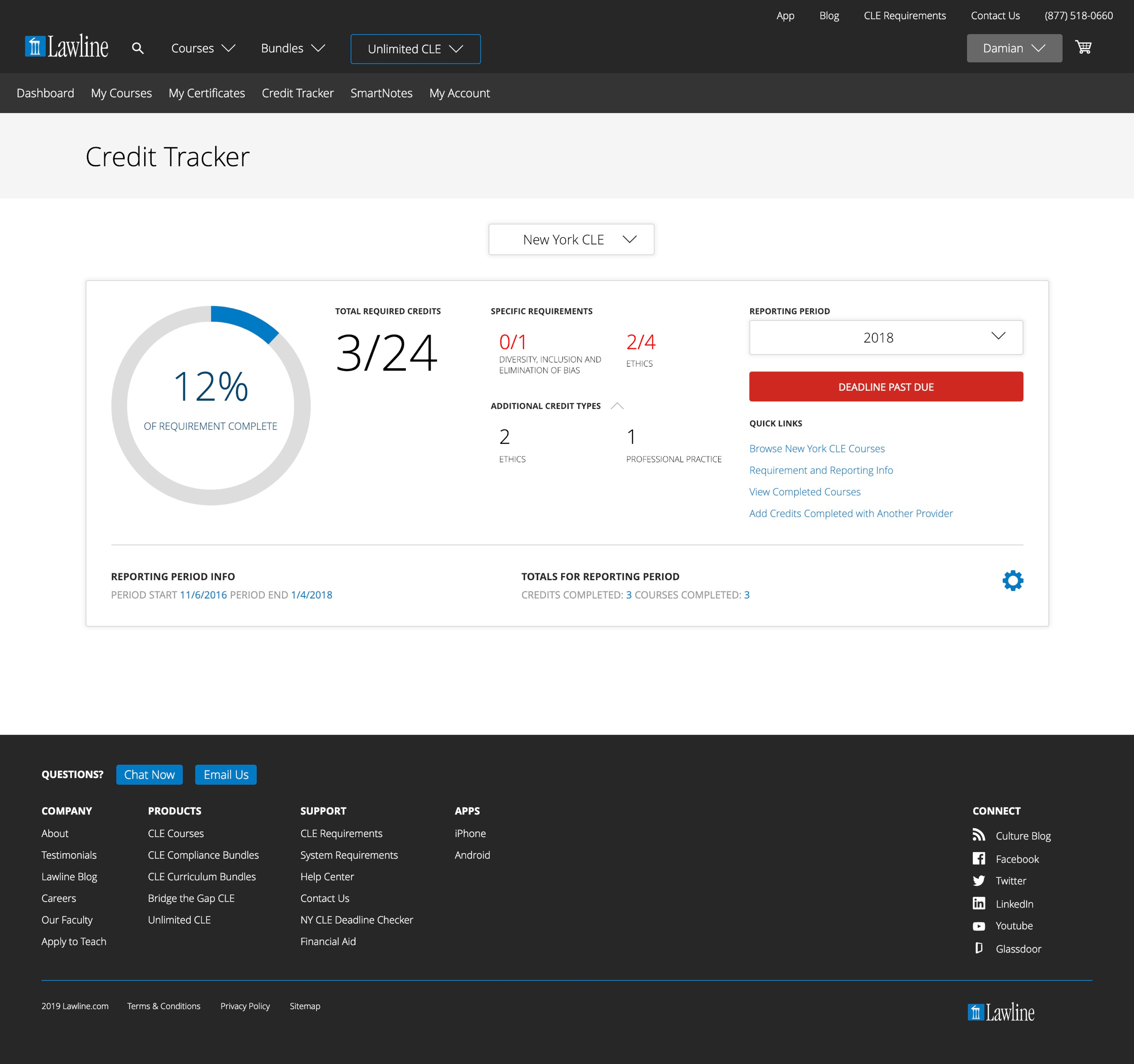
Task: Click the 12% progress ring
Action: 210,405
